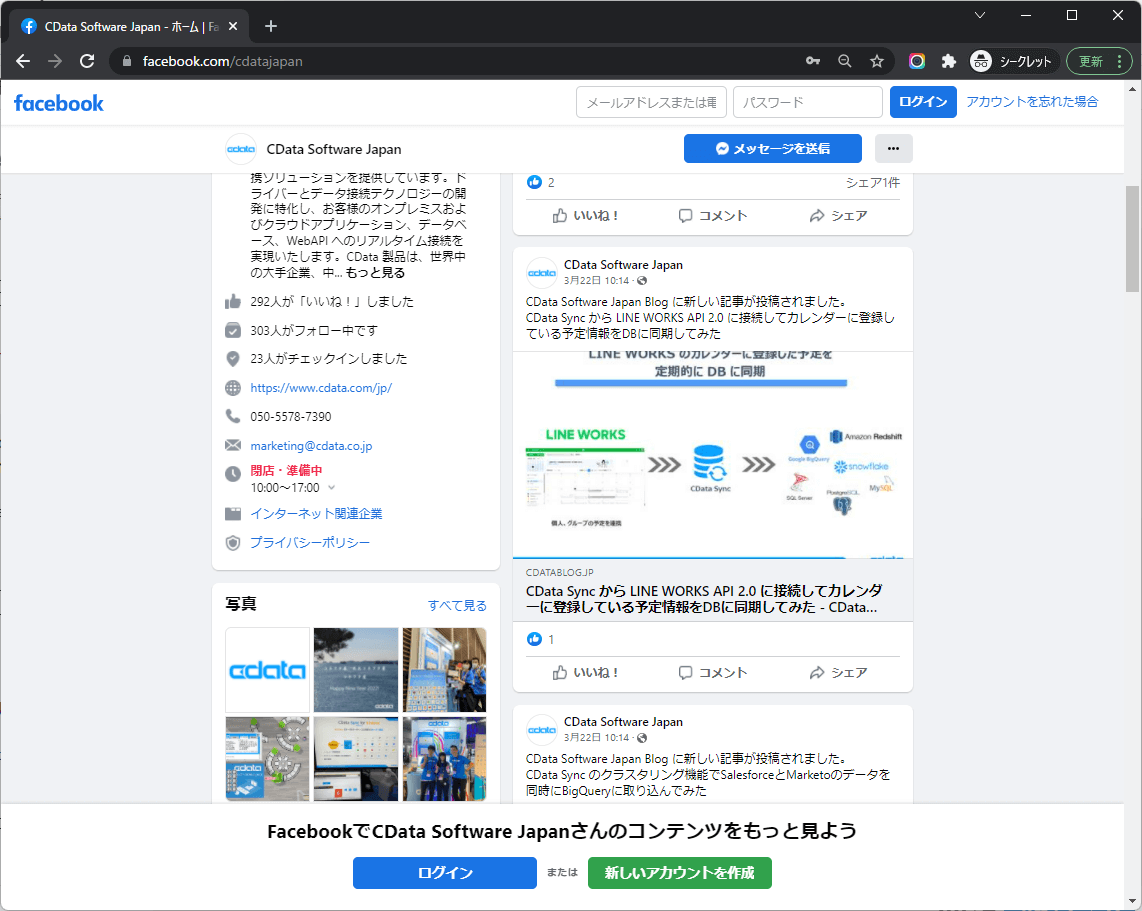Click the address bar URL field
Viewport: 1142px width, 911px height.
[466, 61]
